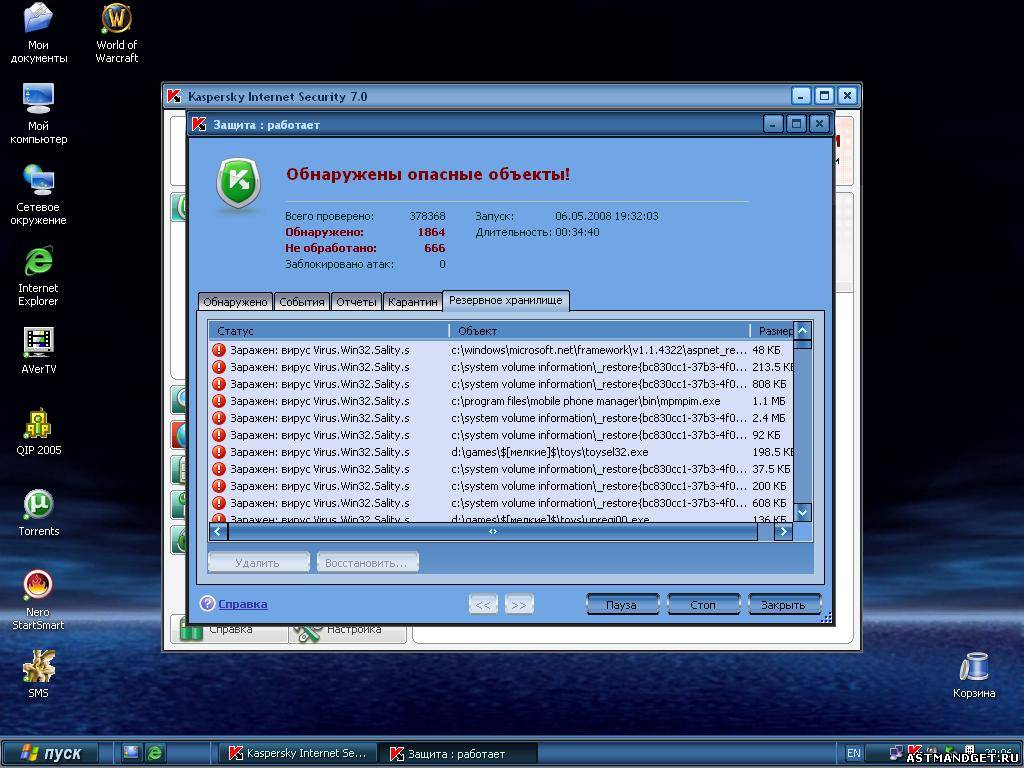Select the infected mpmpim.exe row
The height and width of the screenshot is (768, 1024).
tap(500, 401)
